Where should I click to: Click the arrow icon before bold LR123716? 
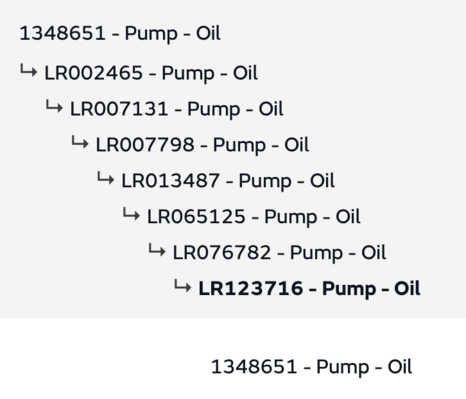click(x=183, y=286)
